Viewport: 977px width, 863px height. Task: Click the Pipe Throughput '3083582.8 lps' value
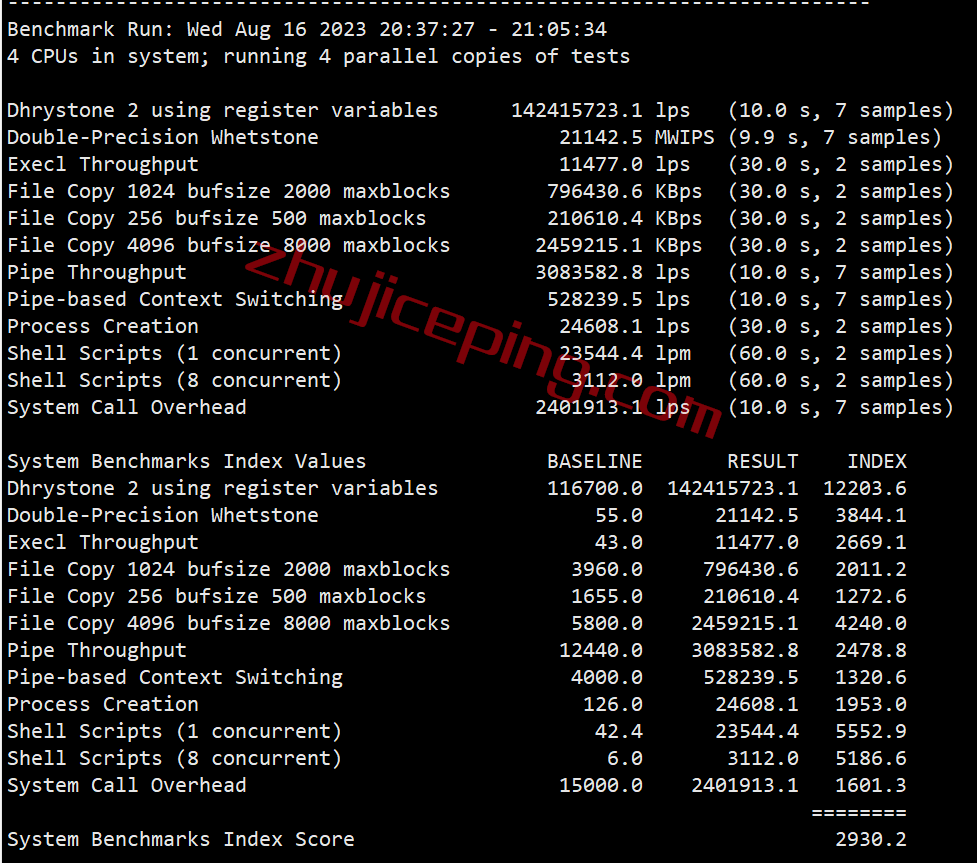click(x=612, y=272)
